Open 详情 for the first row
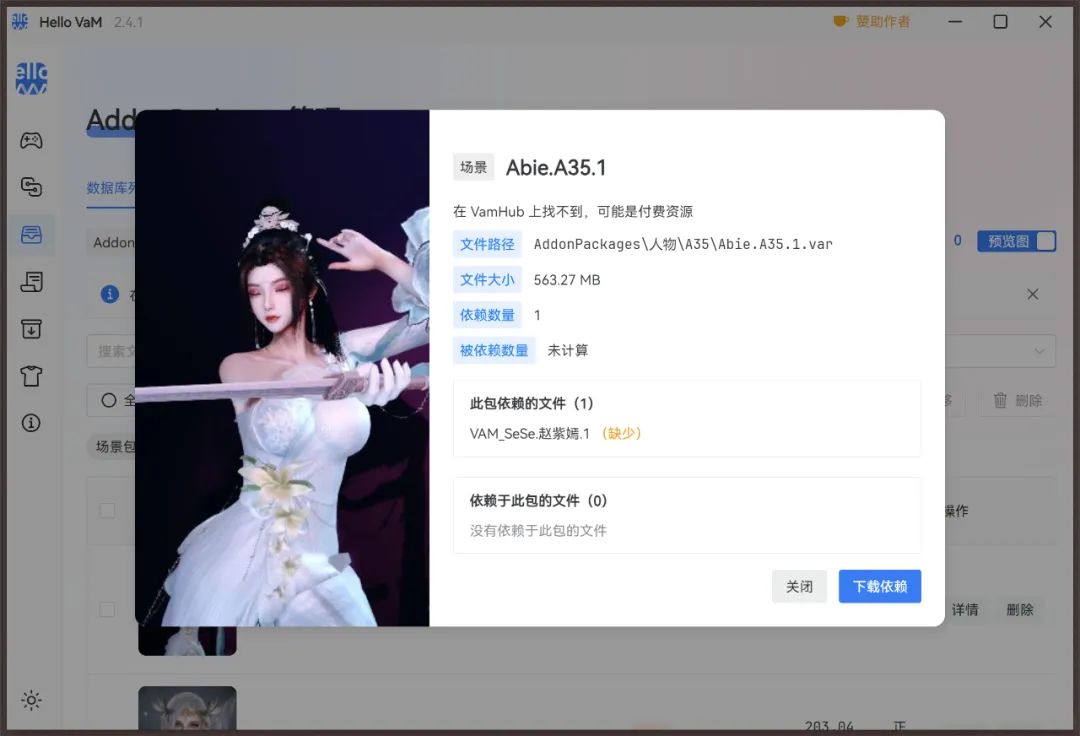This screenshot has width=1080, height=736. (965, 610)
